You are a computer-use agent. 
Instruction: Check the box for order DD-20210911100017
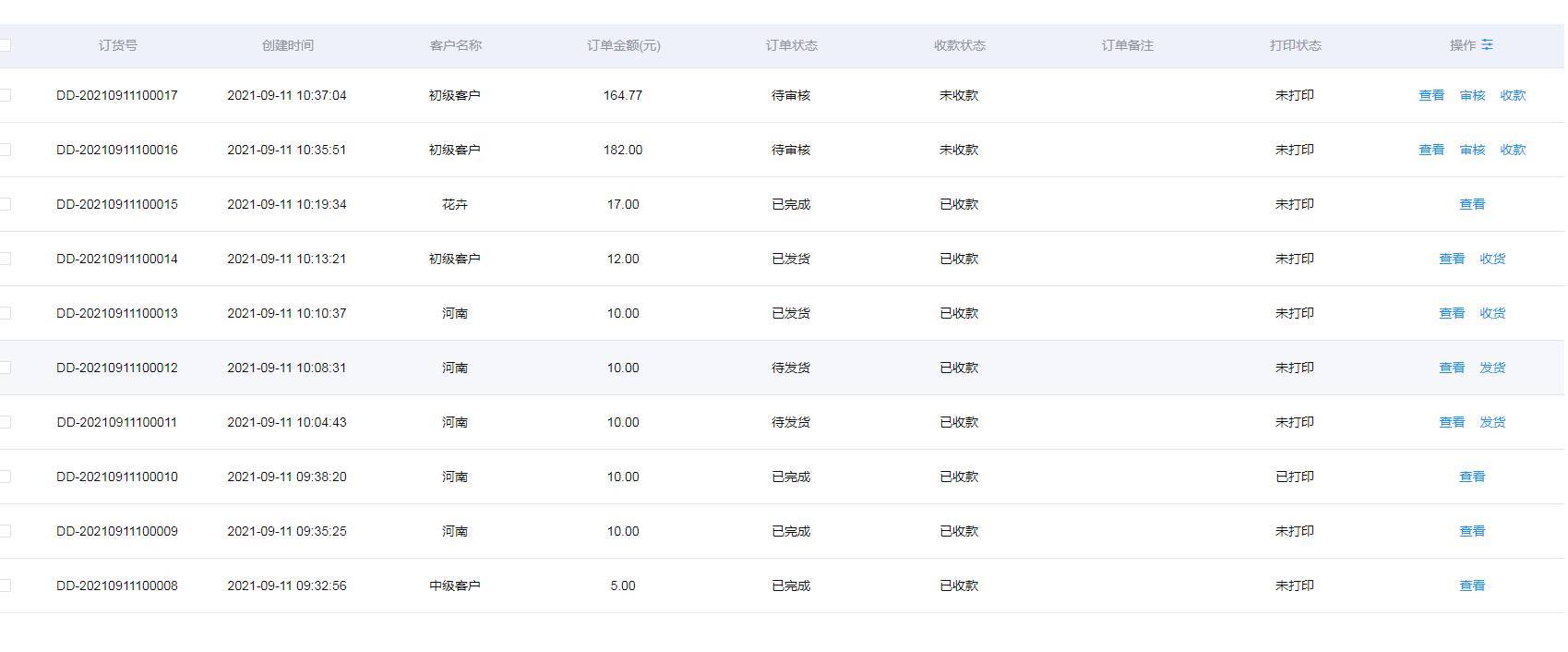click(5, 95)
